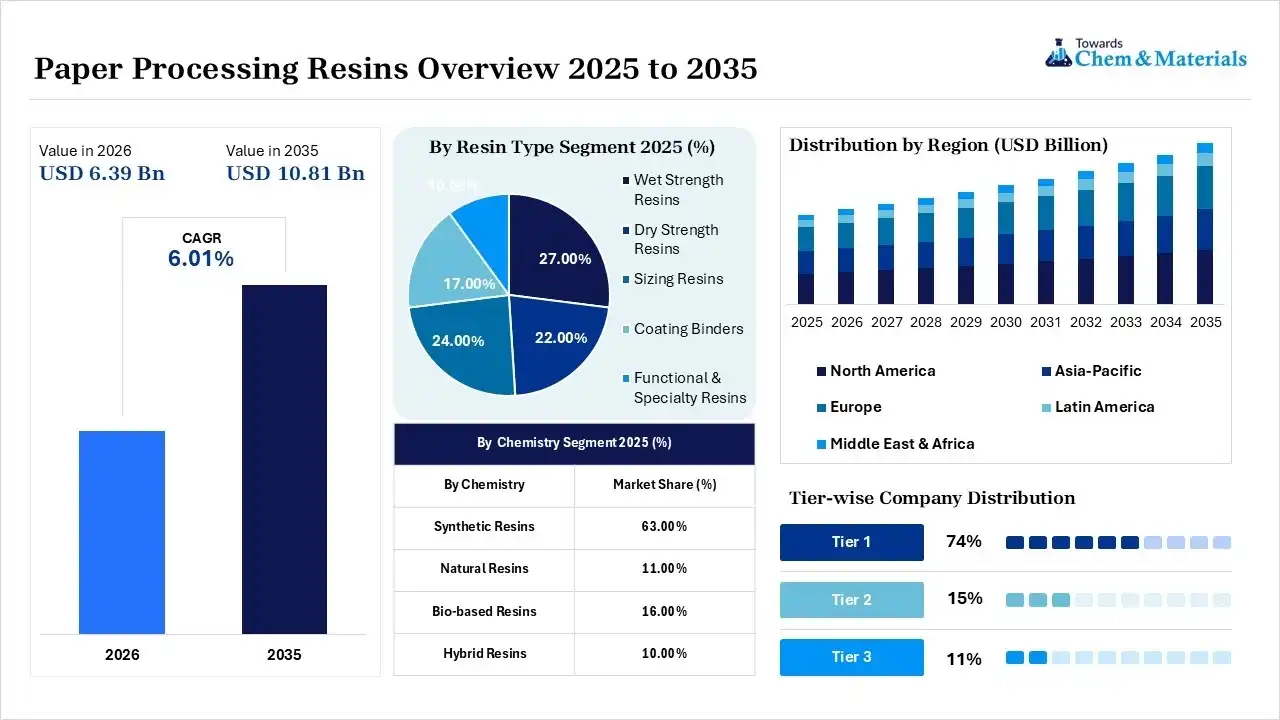Click the Tier 1 '74%' percentage text
The height and width of the screenshot is (720, 1280).
tap(964, 542)
